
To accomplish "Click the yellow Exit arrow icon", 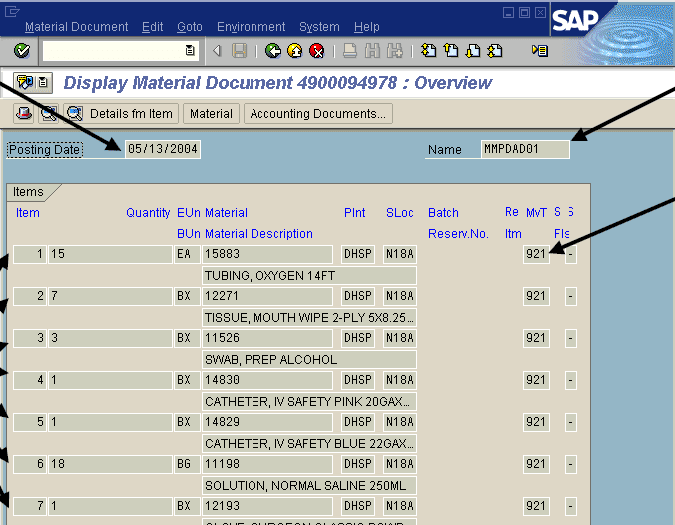I will pos(295,51).
